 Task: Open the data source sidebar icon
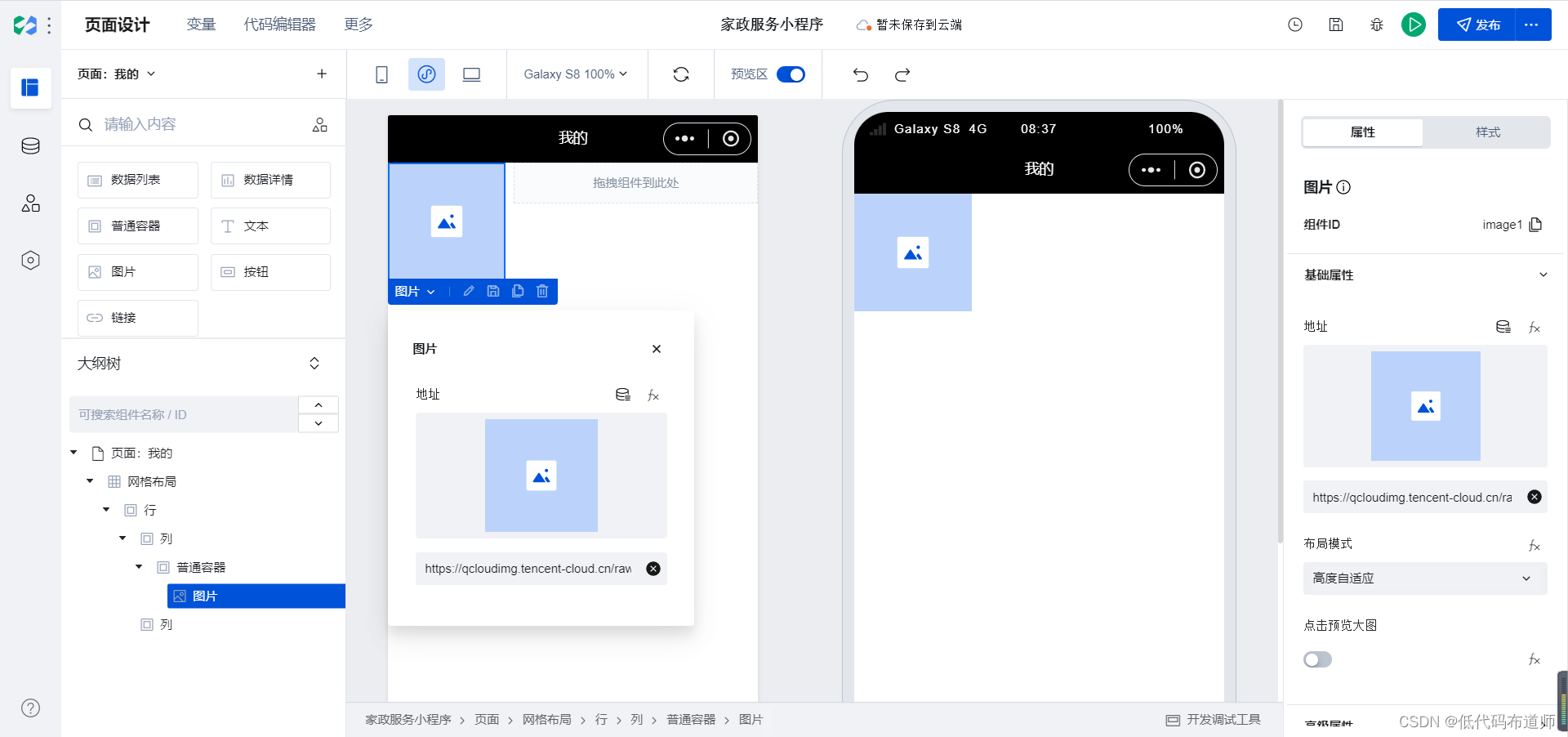click(31, 146)
